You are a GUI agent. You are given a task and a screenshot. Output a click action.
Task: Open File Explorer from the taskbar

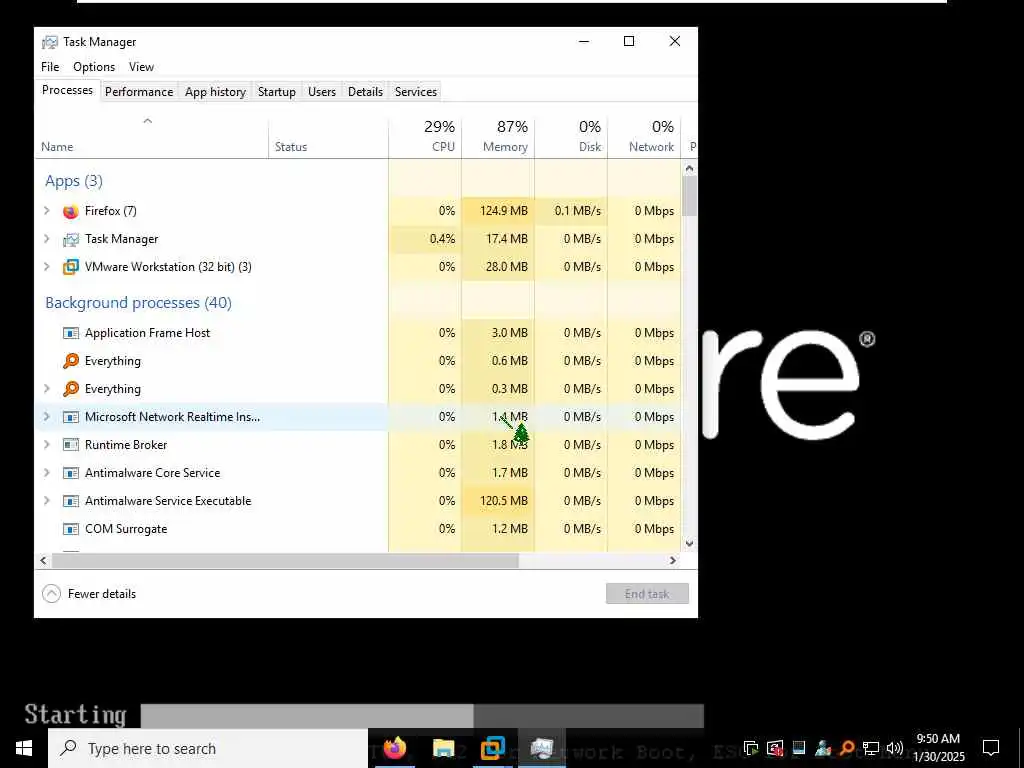pyautogui.click(x=443, y=748)
